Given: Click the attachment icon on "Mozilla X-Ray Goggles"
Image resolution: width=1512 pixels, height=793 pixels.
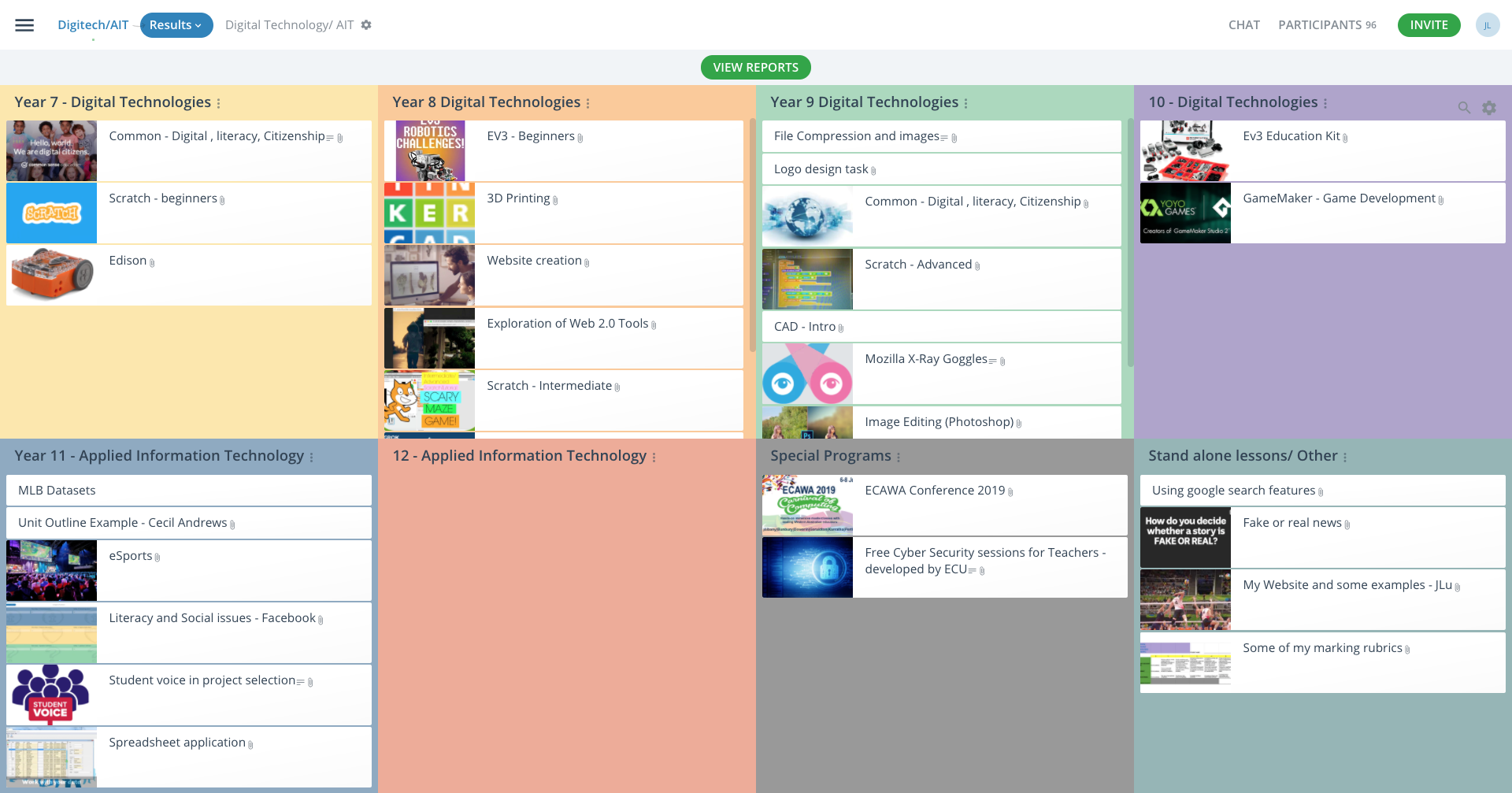Looking at the screenshot, I should click(x=1002, y=361).
